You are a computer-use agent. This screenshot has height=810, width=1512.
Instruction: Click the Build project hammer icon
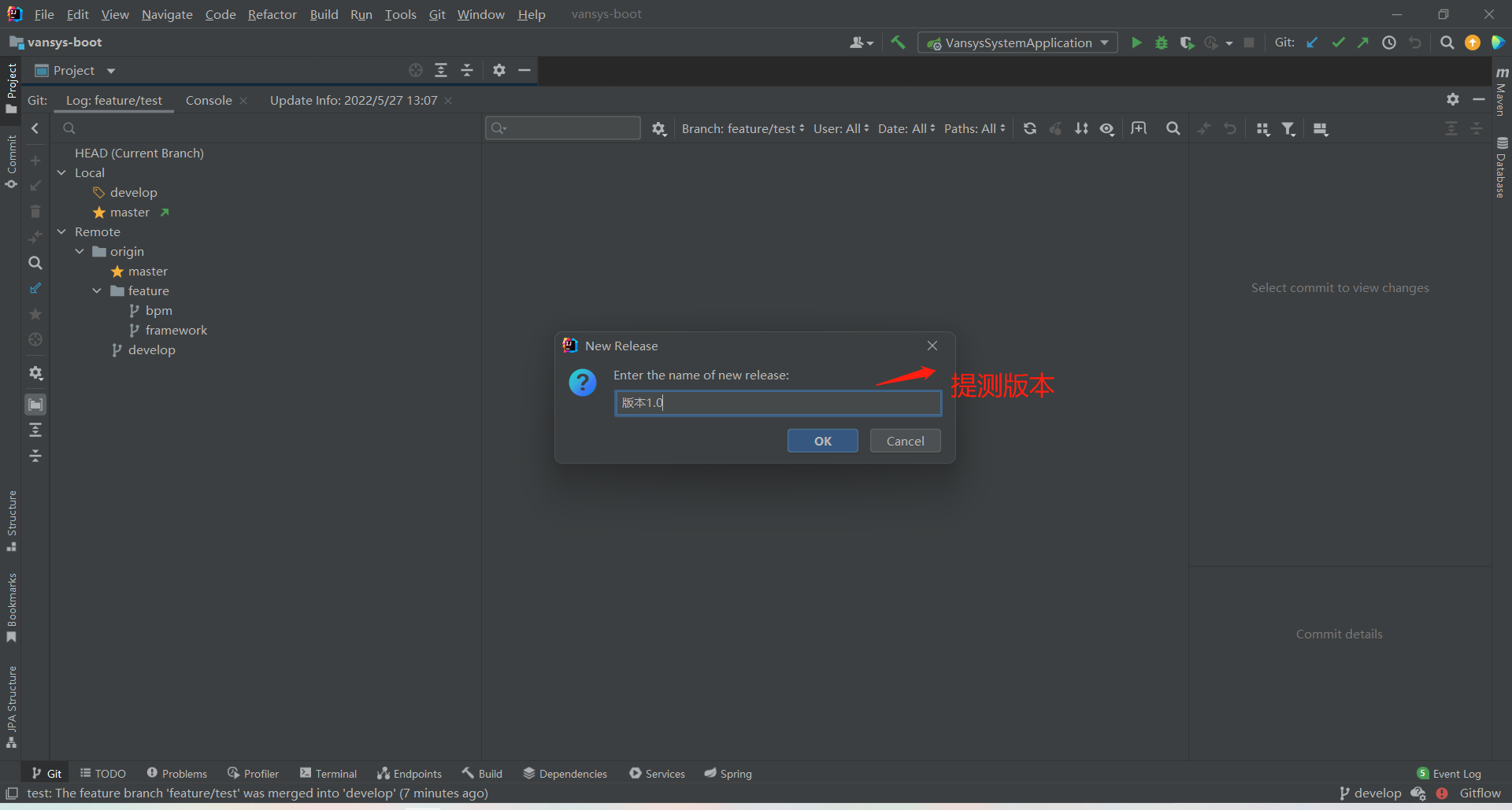pyautogui.click(x=898, y=43)
